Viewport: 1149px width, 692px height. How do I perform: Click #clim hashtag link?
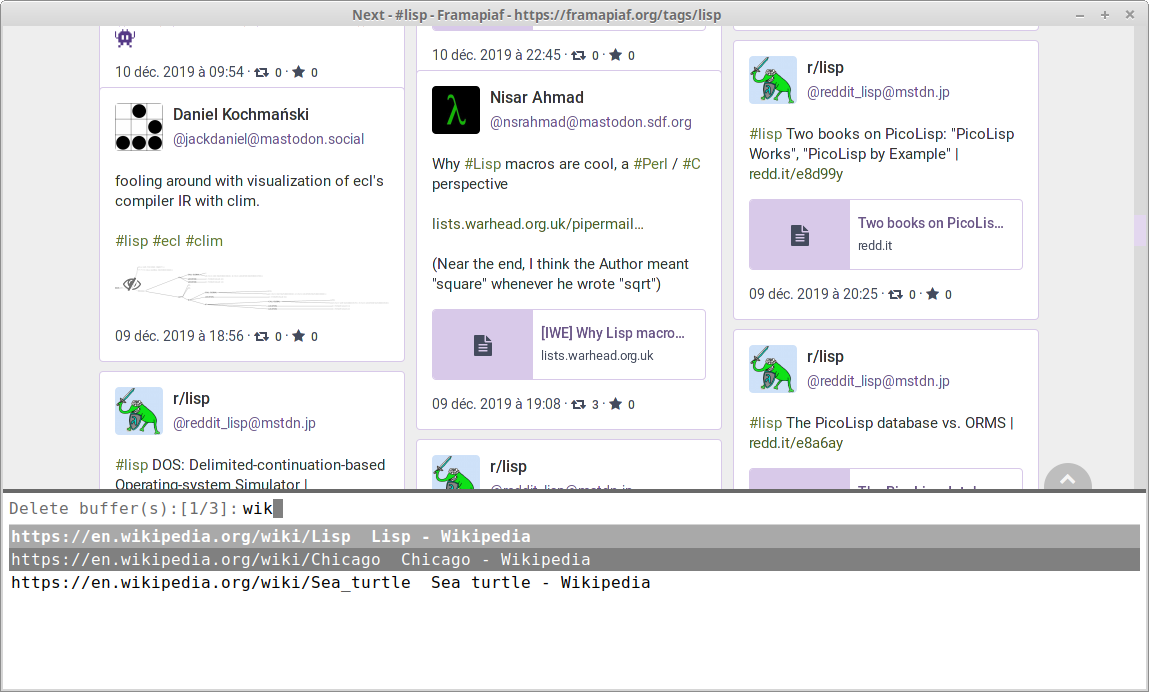click(204, 241)
